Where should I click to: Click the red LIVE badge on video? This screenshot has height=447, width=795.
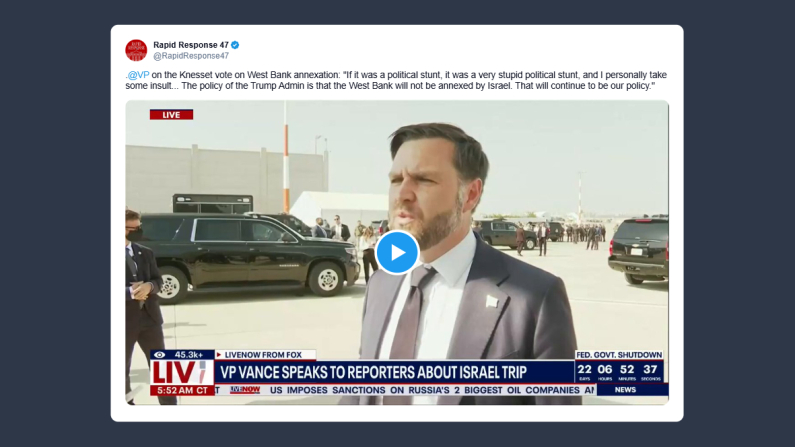point(171,115)
